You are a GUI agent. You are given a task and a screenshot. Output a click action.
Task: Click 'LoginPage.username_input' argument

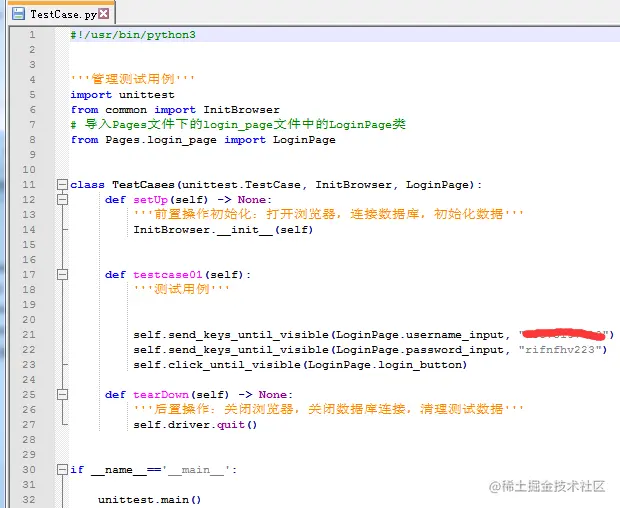[420, 335]
